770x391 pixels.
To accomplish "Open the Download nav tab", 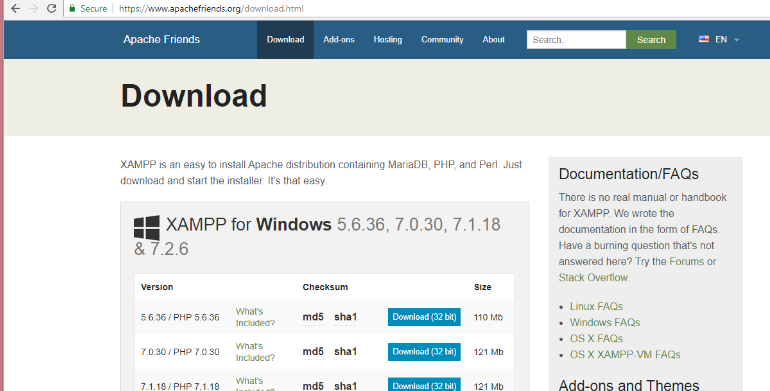I will pyautogui.click(x=285, y=39).
